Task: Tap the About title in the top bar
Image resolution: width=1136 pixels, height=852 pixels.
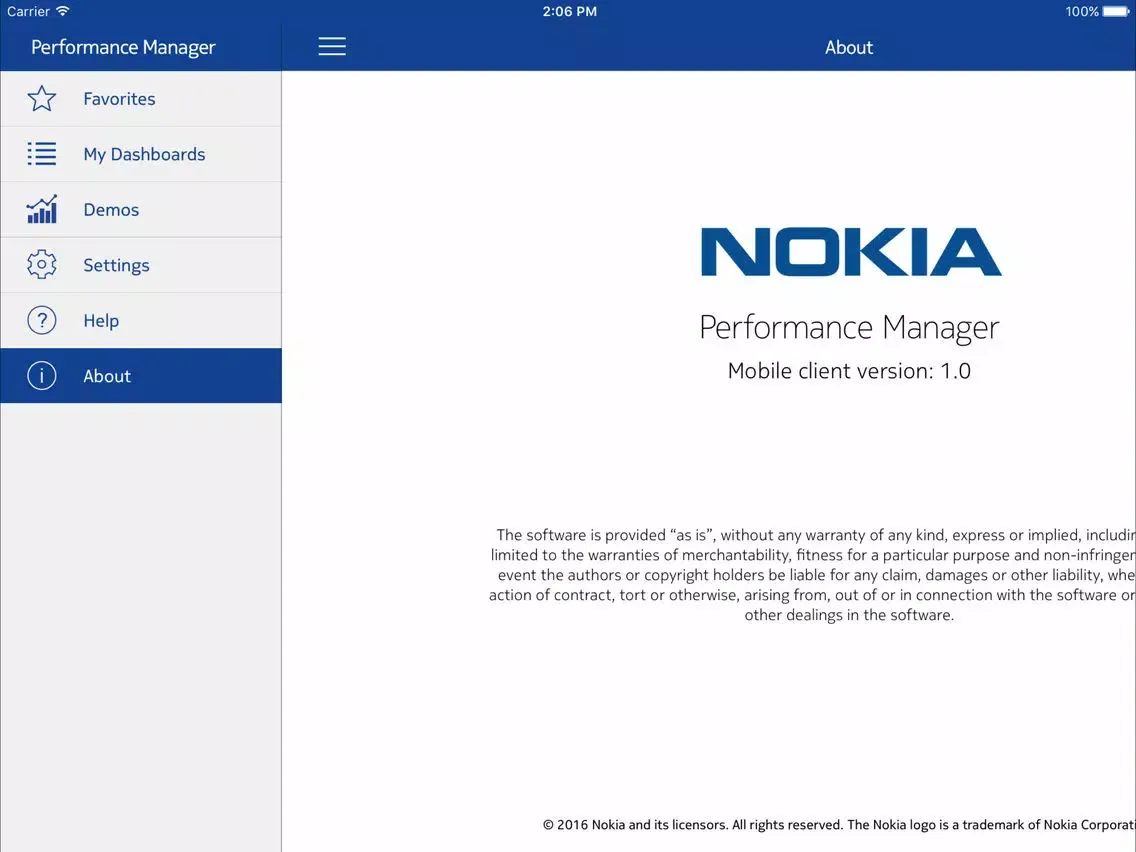Action: [x=849, y=47]
